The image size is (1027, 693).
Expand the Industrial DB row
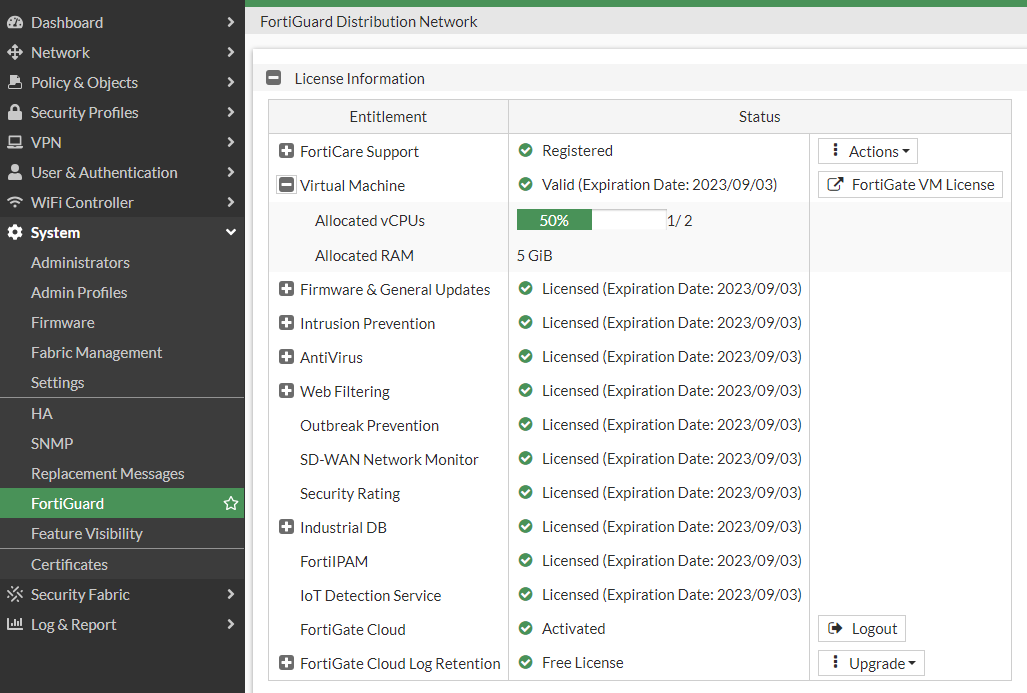(x=286, y=527)
